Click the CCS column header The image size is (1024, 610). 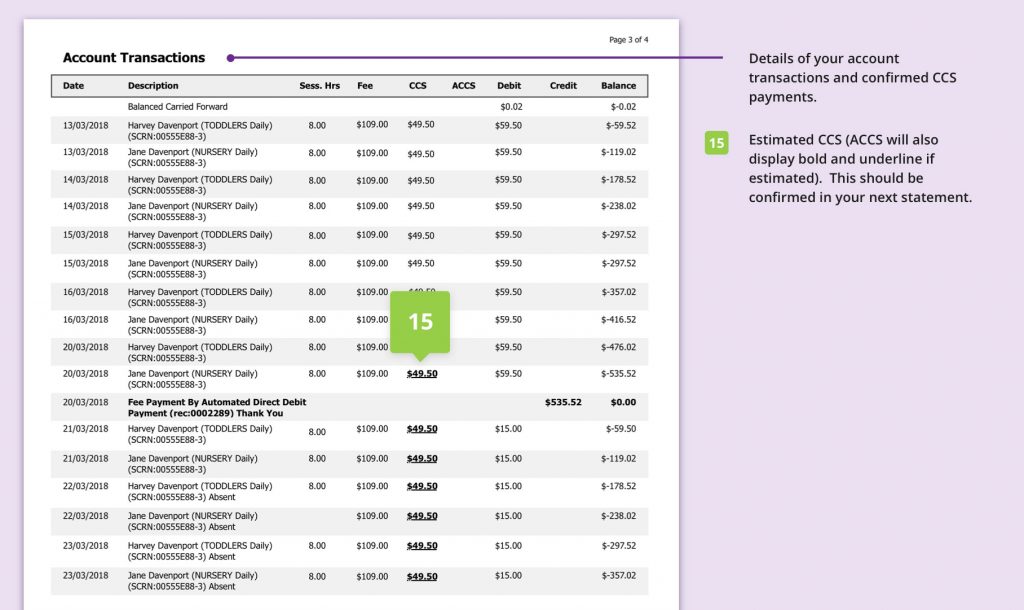point(417,86)
